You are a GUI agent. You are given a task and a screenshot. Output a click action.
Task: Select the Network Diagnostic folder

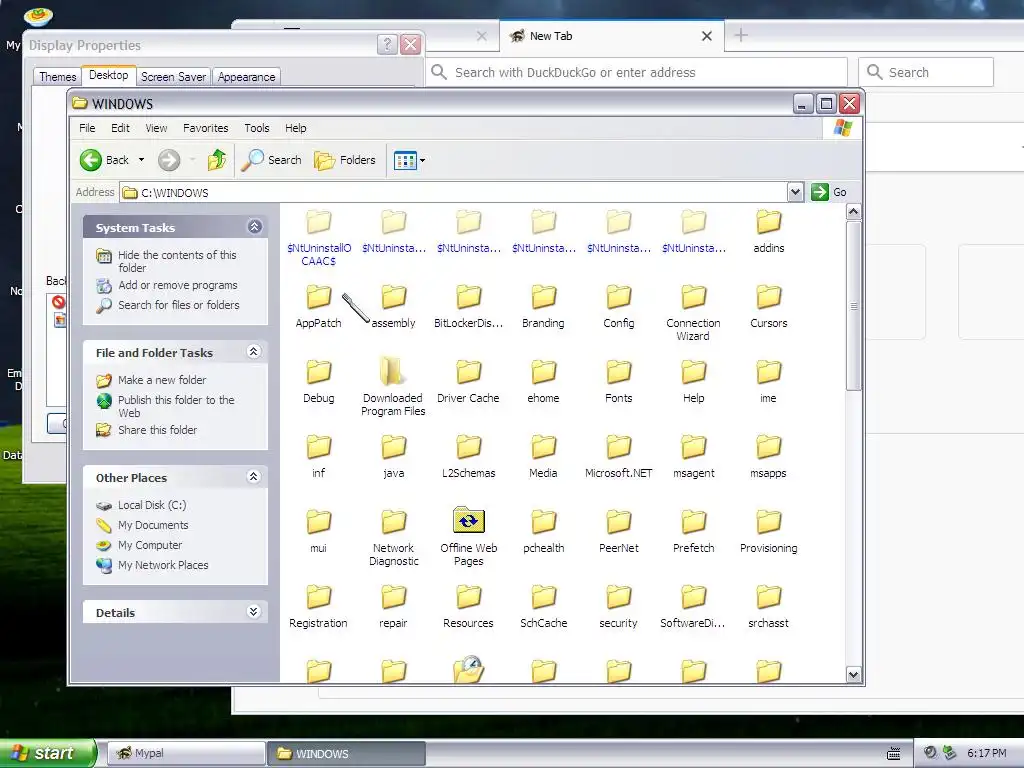[x=393, y=537]
